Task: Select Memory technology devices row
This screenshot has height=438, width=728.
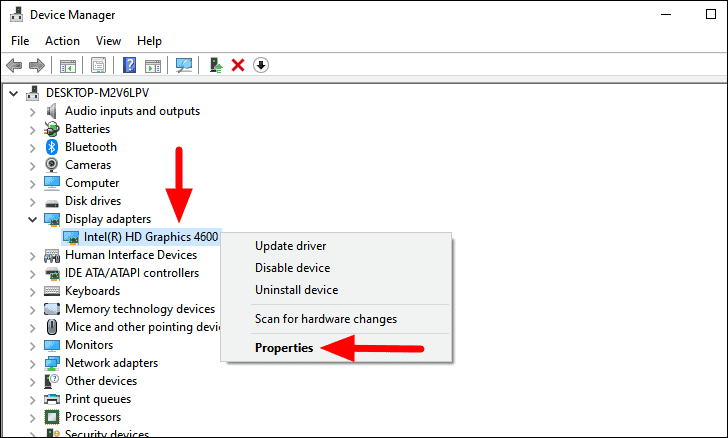Action: pyautogui.click(x=140, y=309)
